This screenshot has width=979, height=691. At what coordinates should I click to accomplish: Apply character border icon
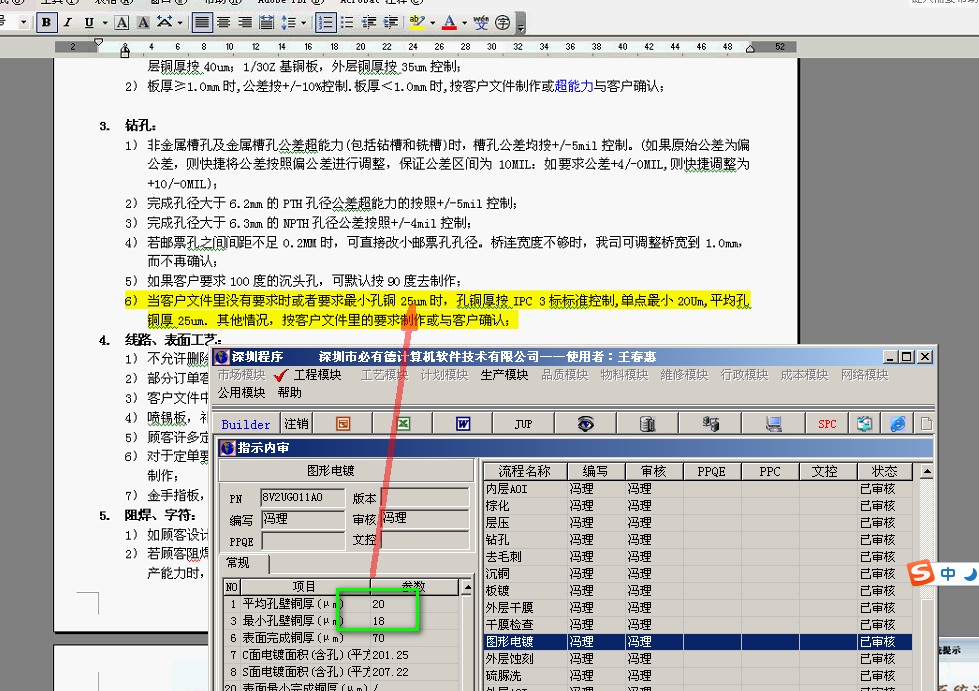point(122,23)
